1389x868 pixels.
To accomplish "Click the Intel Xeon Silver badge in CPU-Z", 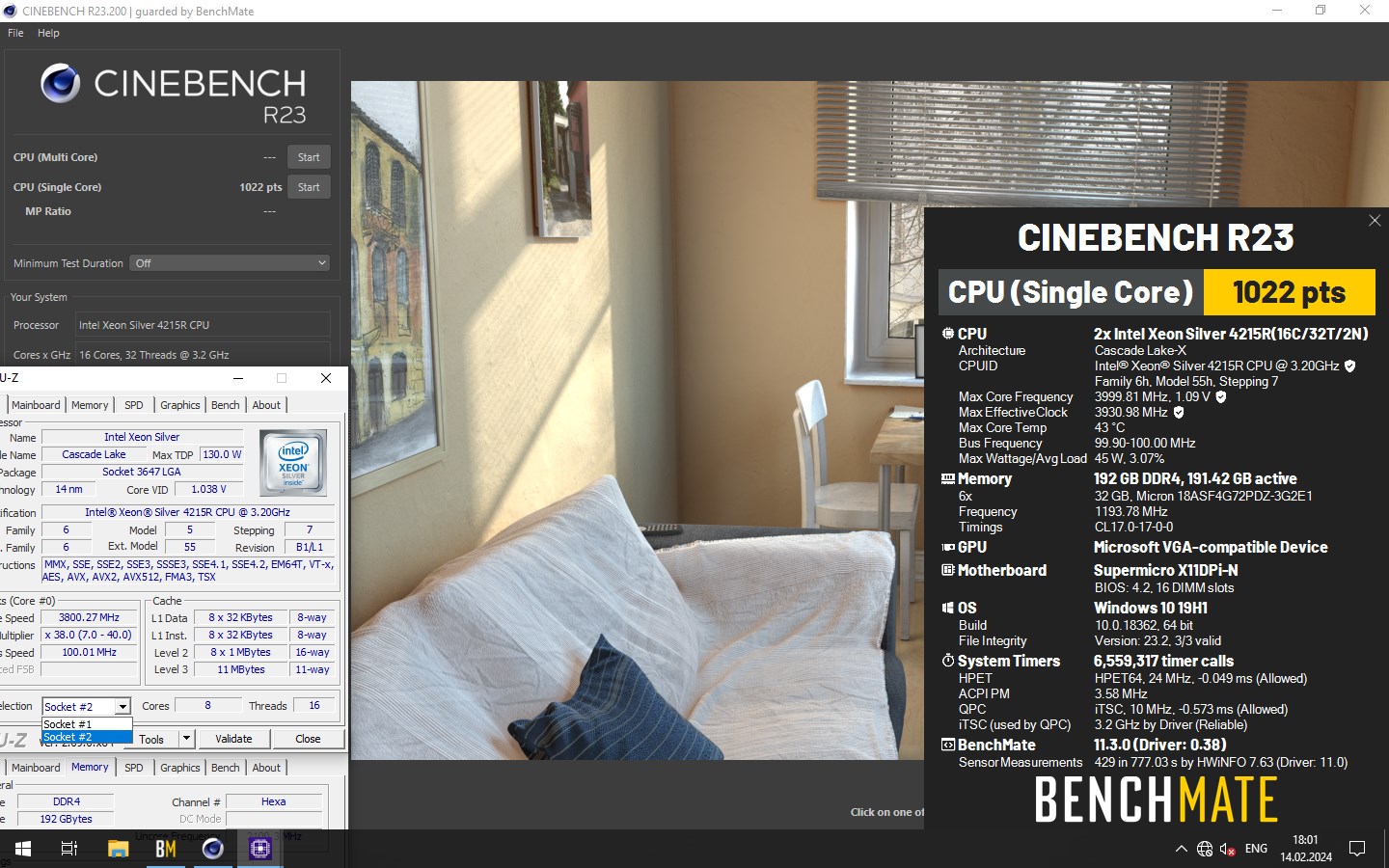I will coord(293,463).
